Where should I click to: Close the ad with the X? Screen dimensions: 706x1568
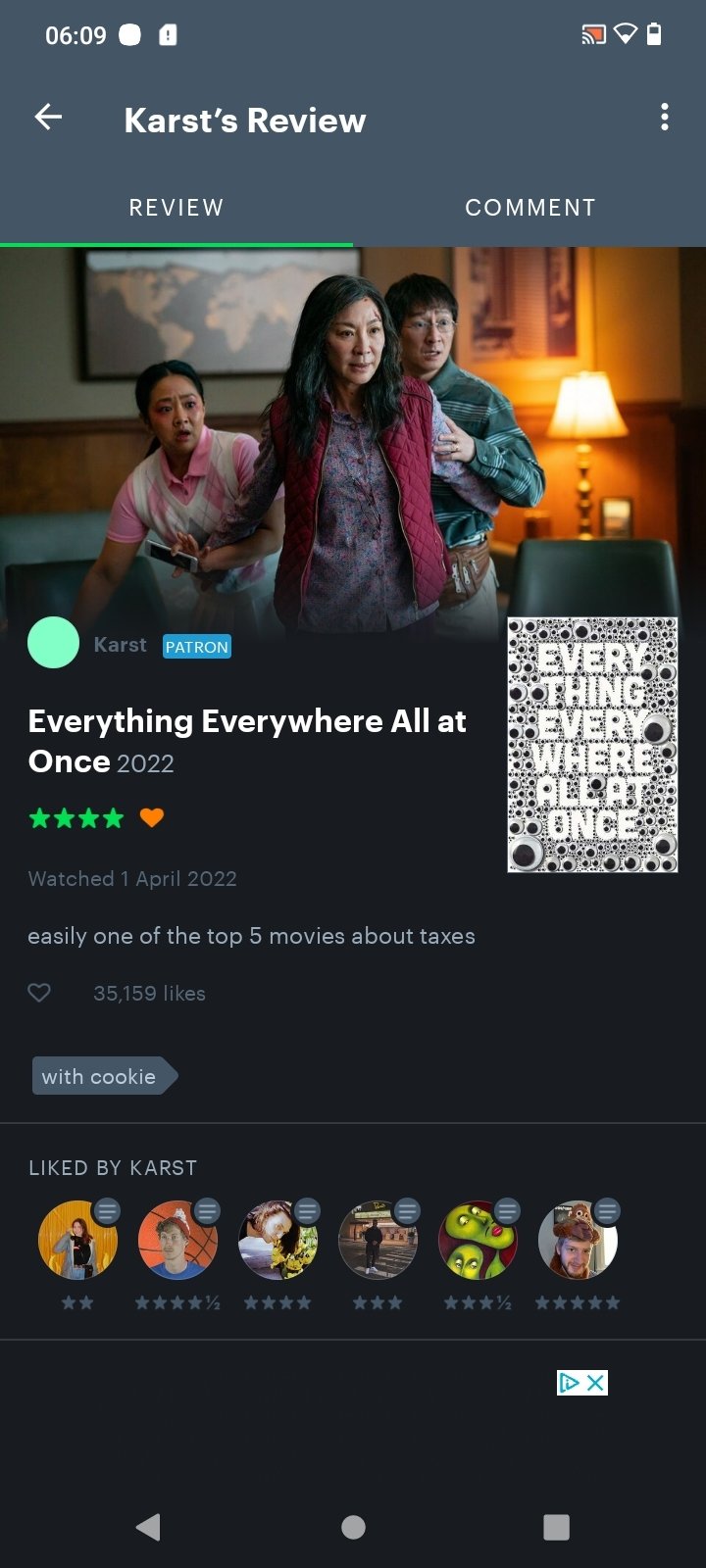point(595,1383)
